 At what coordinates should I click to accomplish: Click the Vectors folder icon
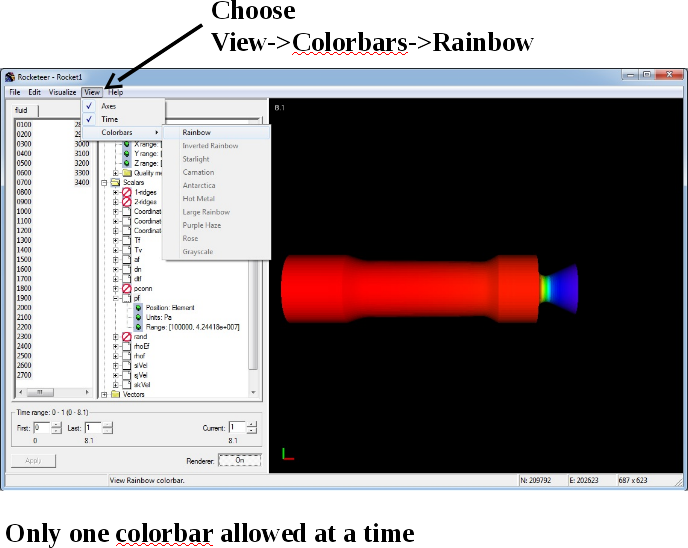click(115, 394)
